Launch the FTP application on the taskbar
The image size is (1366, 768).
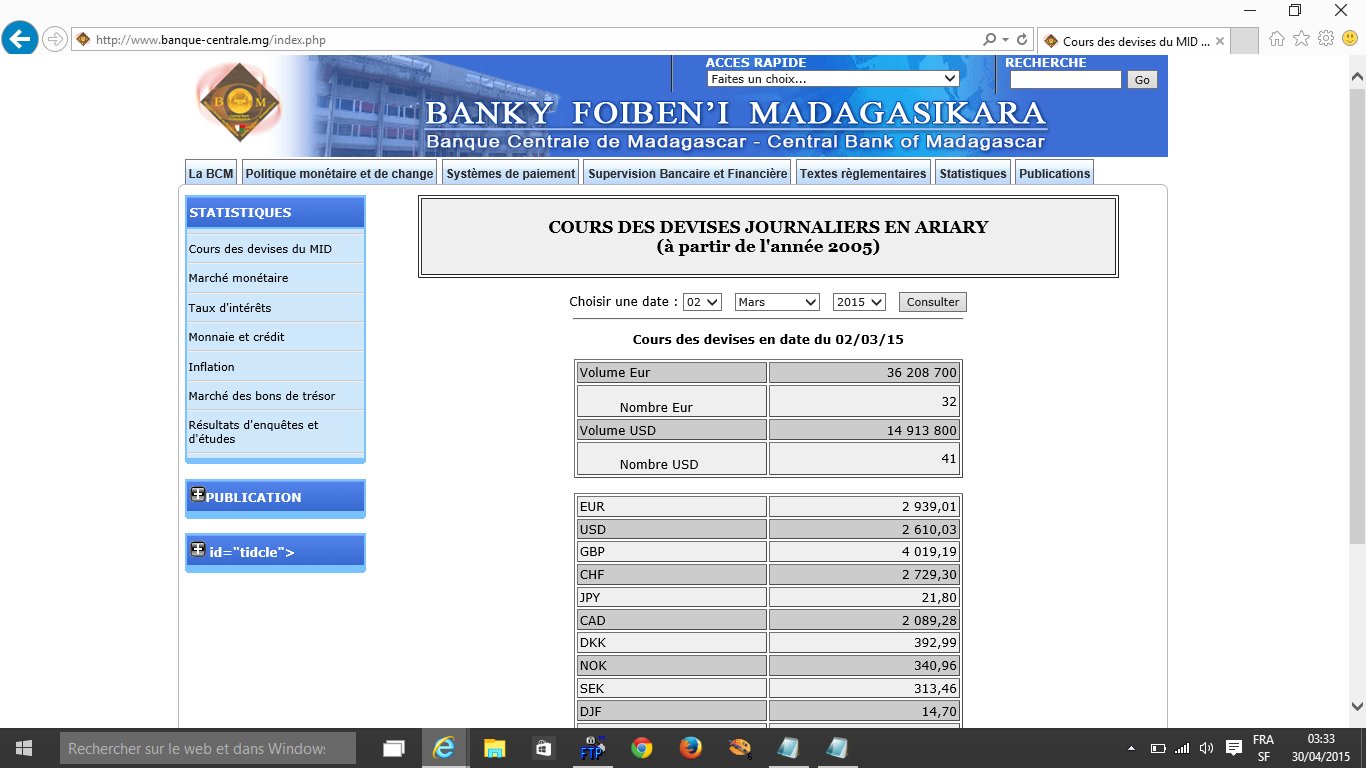[x=592, y=748]
